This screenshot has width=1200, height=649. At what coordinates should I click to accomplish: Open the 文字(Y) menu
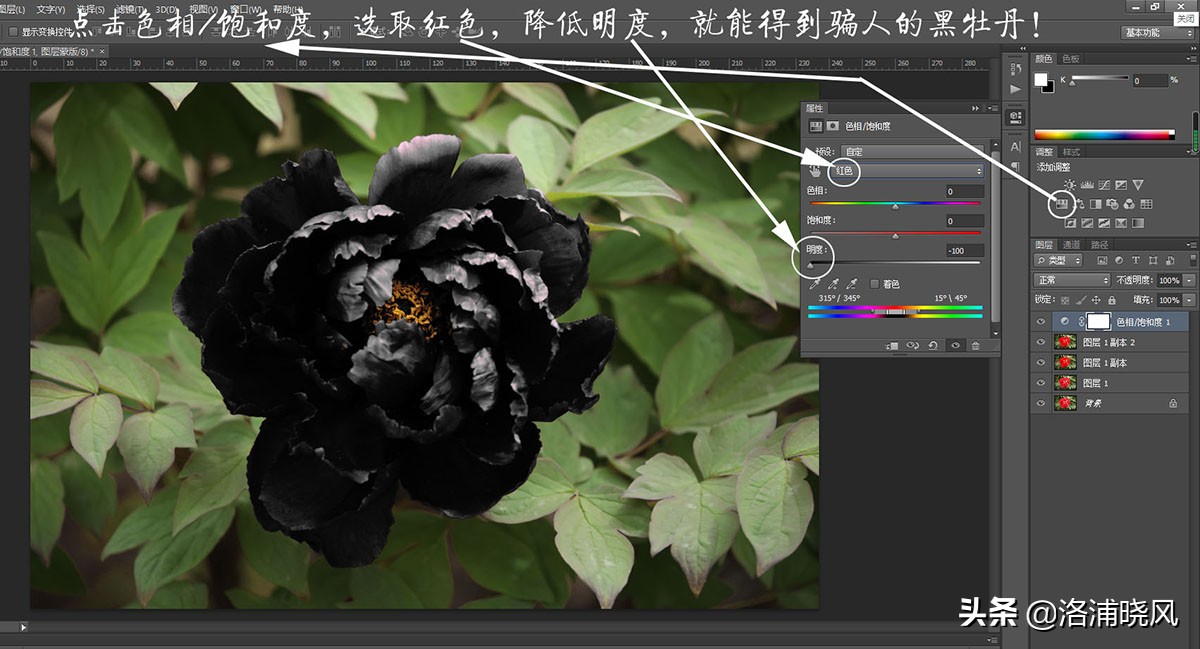click(50, 10)
